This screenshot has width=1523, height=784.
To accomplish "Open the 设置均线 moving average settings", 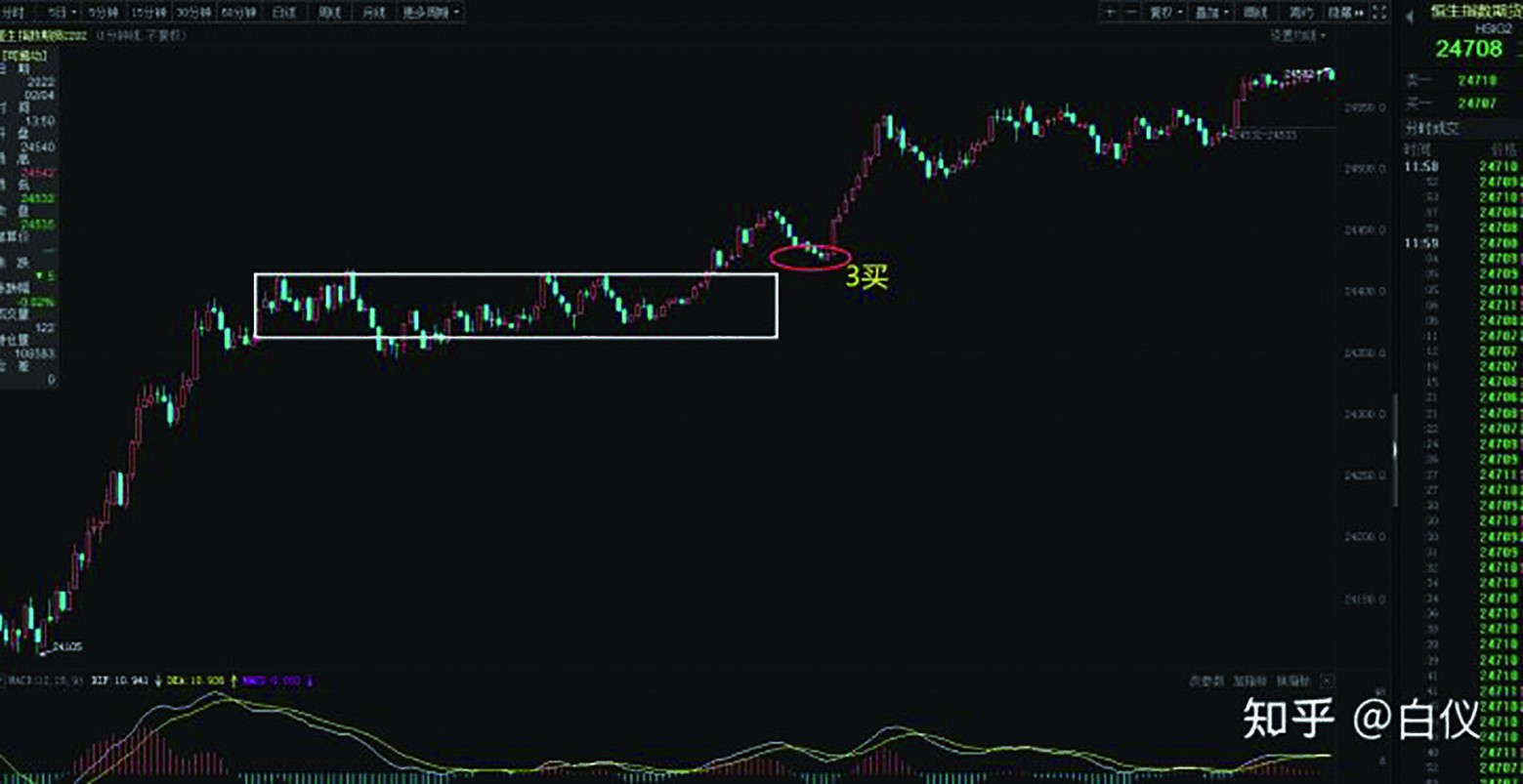I will (1293, 35).
